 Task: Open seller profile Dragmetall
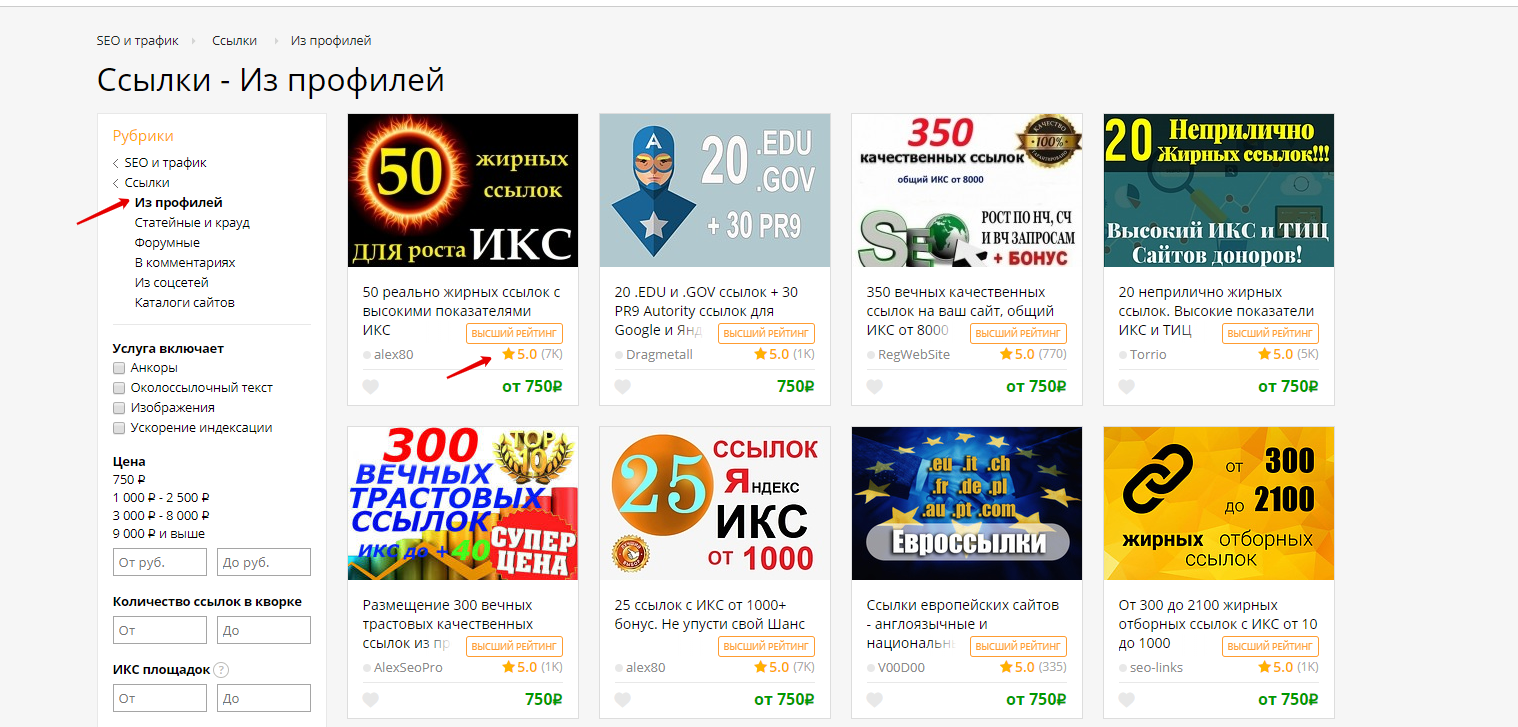[659, 354]
